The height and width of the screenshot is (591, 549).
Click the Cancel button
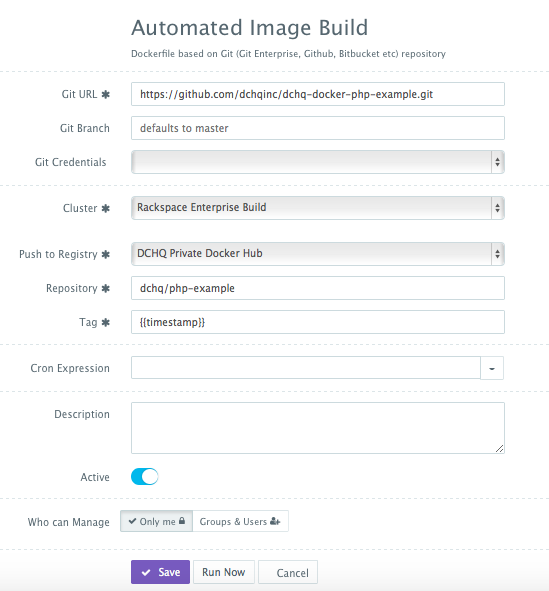288,573
